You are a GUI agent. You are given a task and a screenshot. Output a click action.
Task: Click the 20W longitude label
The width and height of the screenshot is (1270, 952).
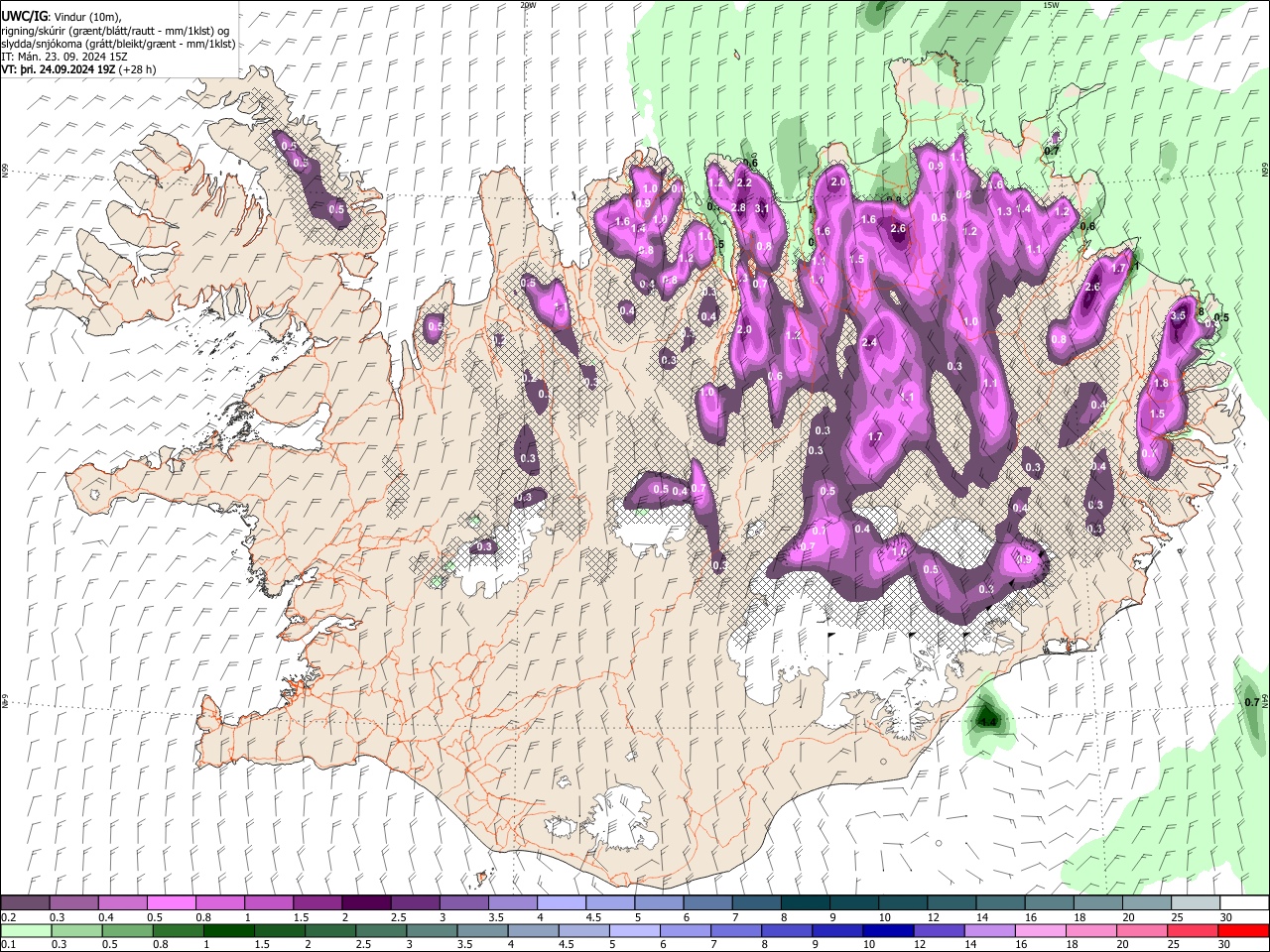tap(529, 5)
